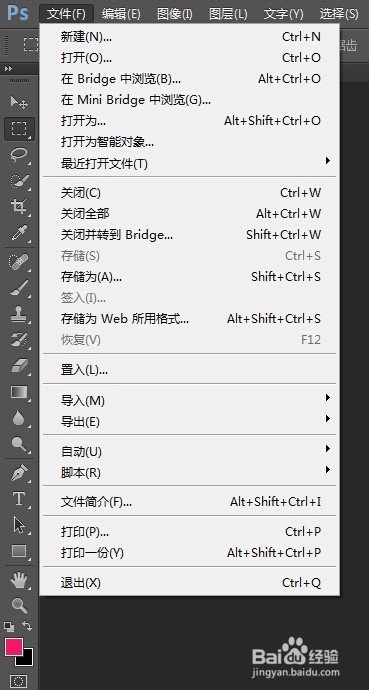Click the pink foreground color swatch

pos(13,646)
